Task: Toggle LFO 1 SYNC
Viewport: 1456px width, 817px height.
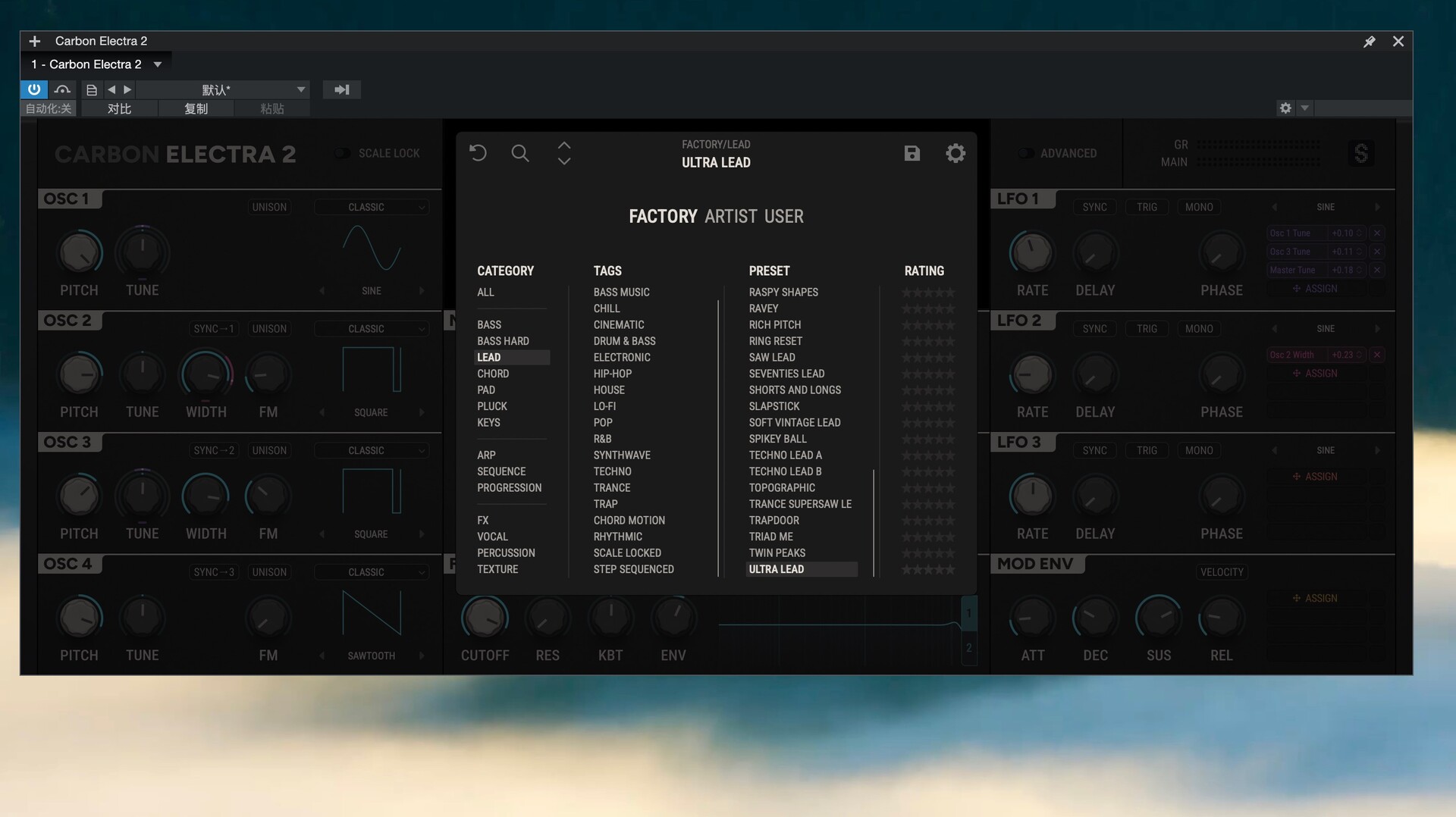Action: (x=1094, y=207)
